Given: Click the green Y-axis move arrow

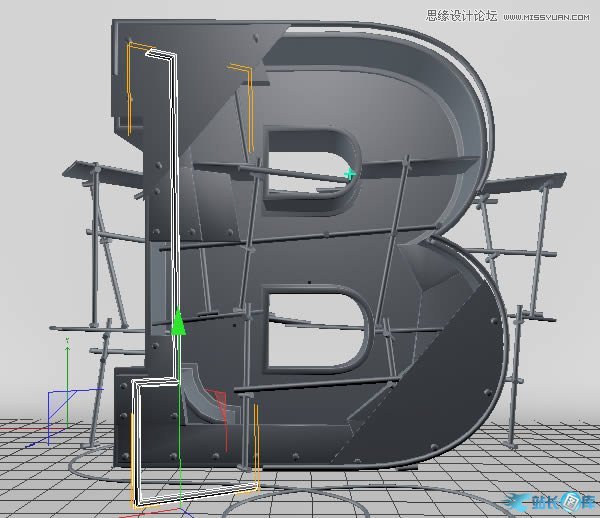Looking at the screenshot, I should click(179, 322).
